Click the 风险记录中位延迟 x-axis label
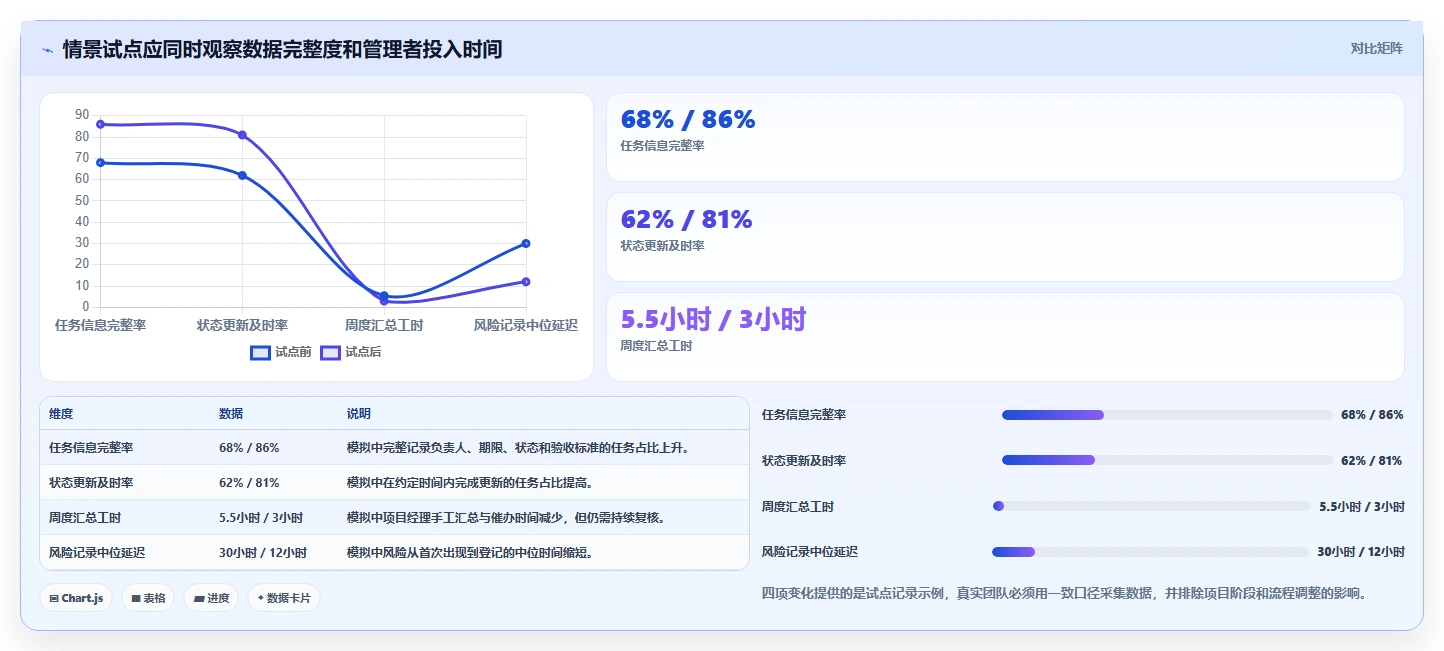The image size is (1444, 651). coord(526,325)
